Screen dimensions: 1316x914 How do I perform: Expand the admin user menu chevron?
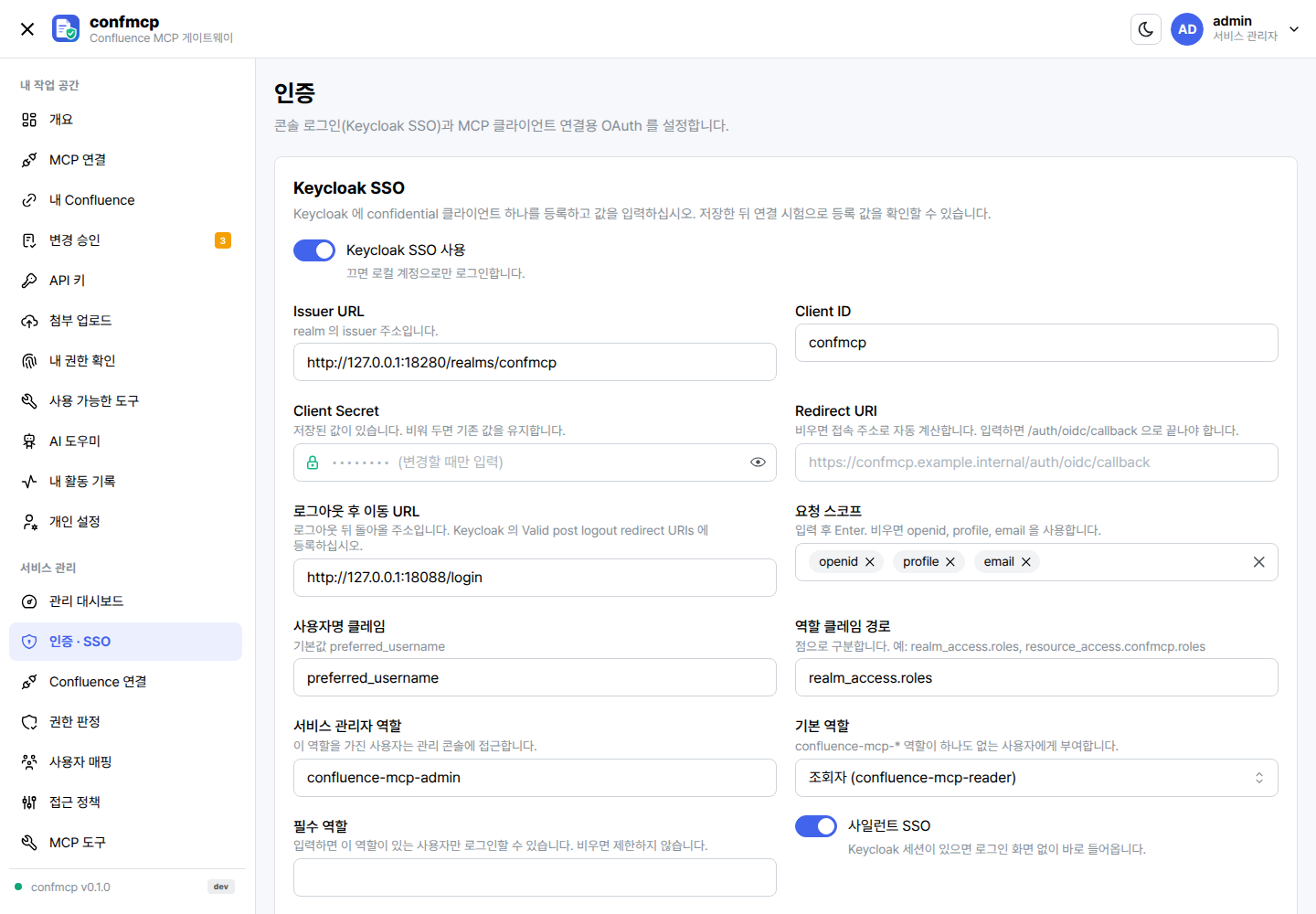click(x=1294, y=29)
